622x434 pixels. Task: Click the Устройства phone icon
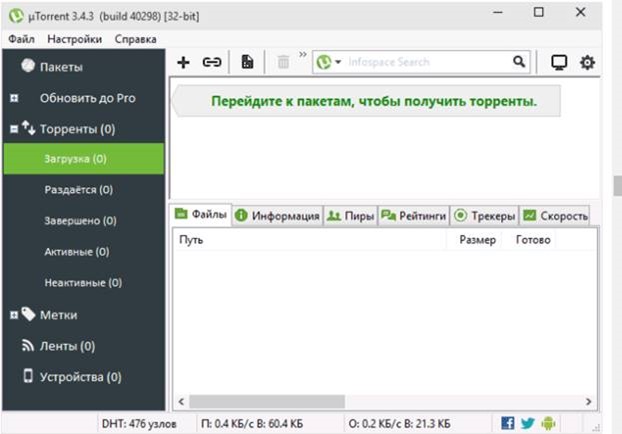(28, 375)
